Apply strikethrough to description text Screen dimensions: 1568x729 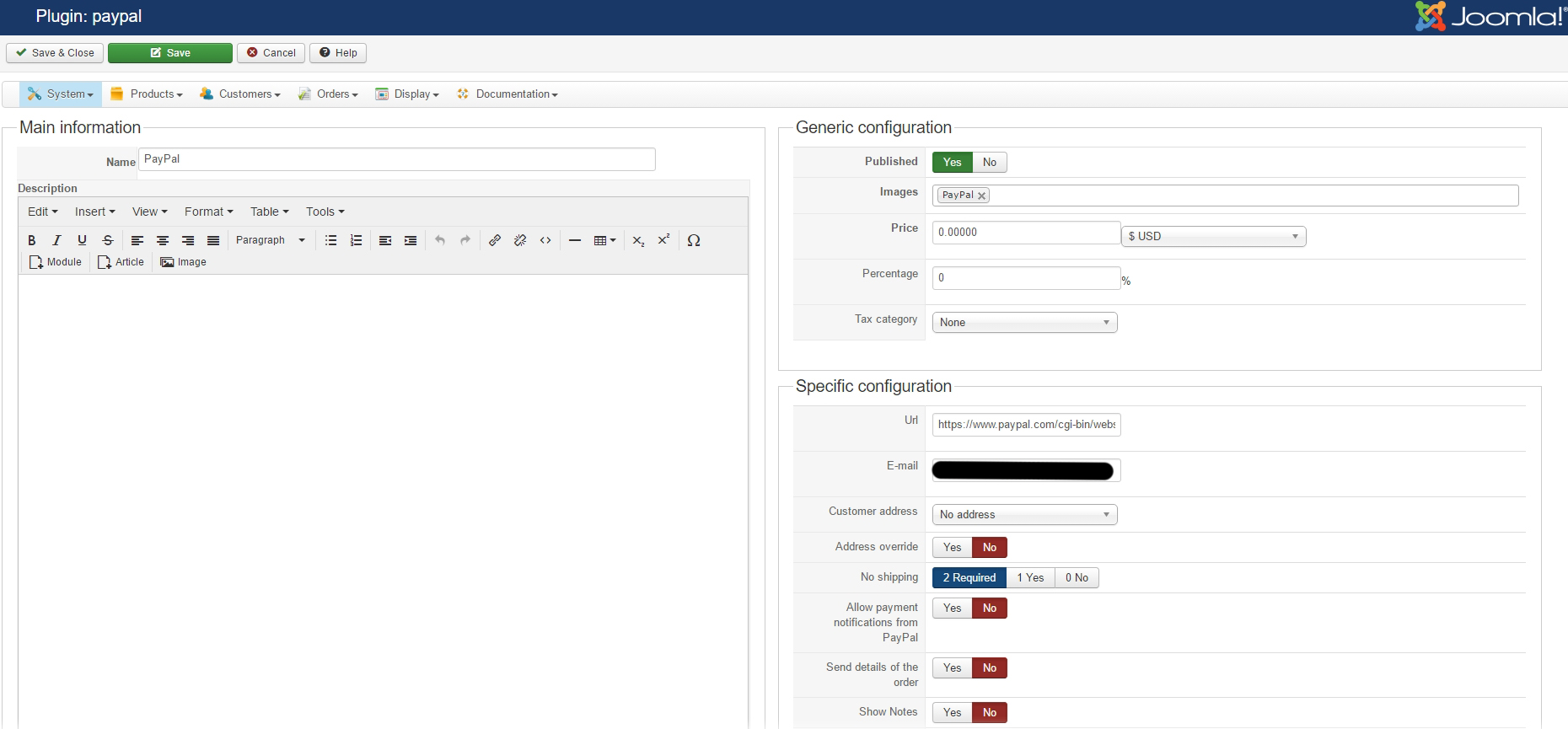[107, 240]
